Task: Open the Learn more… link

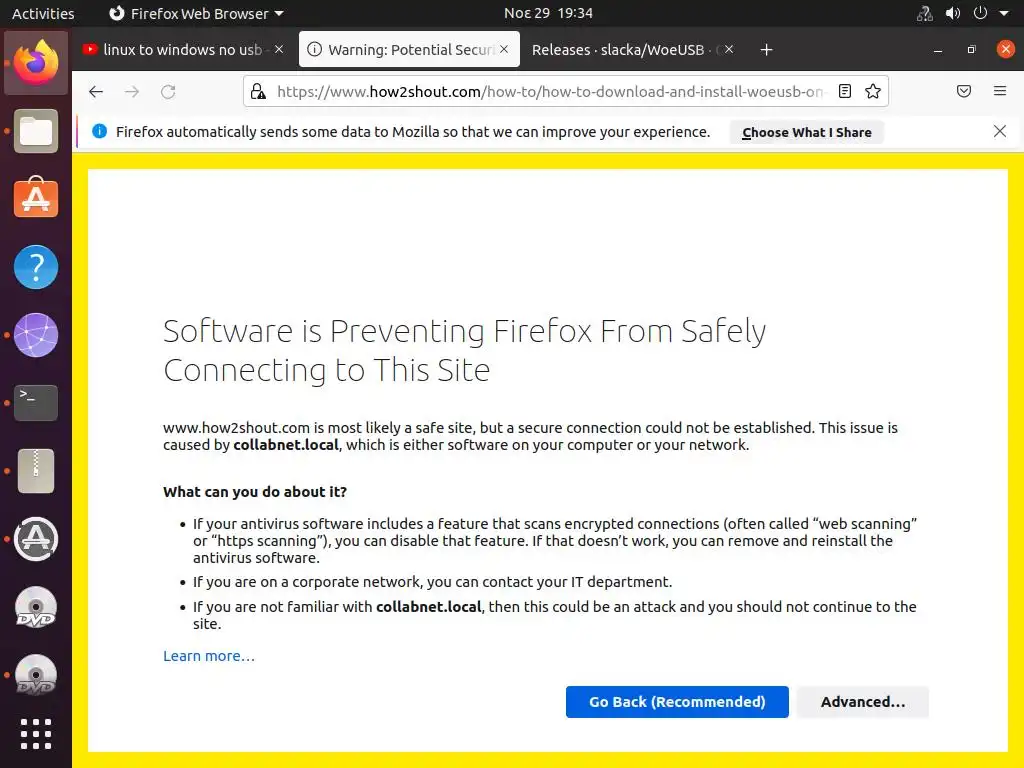Action: (209, 656)
